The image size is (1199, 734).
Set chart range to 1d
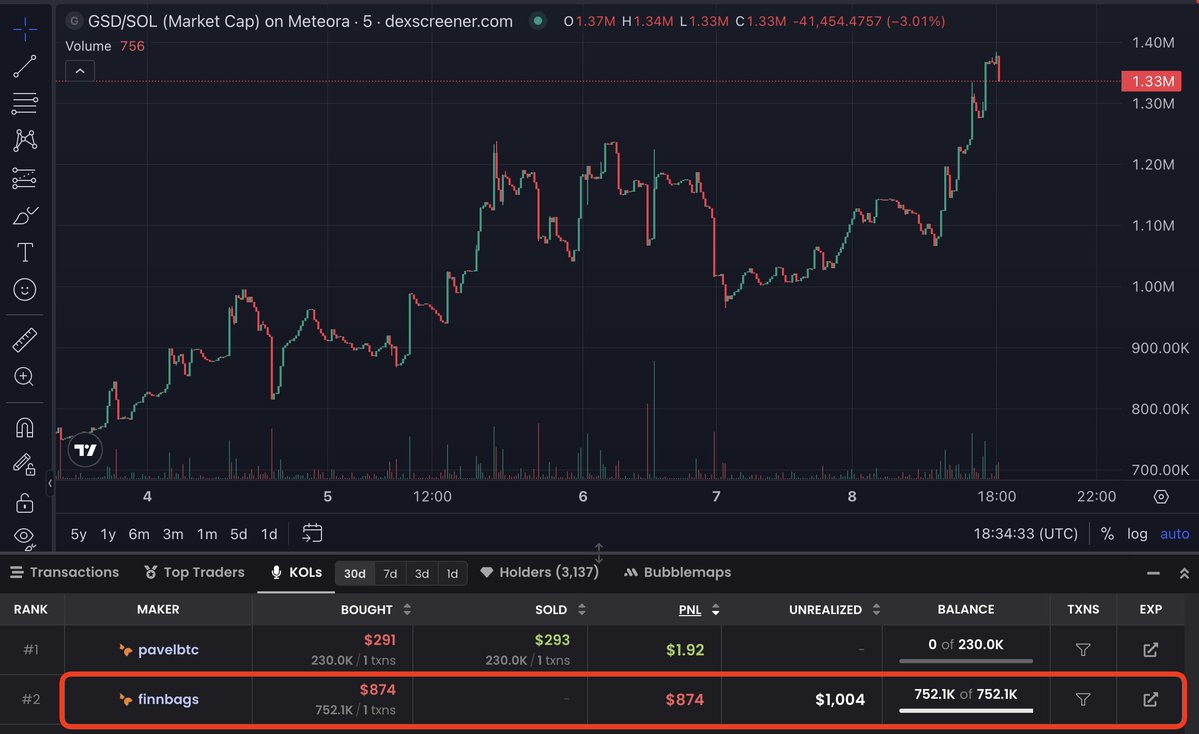pos(269,534)
